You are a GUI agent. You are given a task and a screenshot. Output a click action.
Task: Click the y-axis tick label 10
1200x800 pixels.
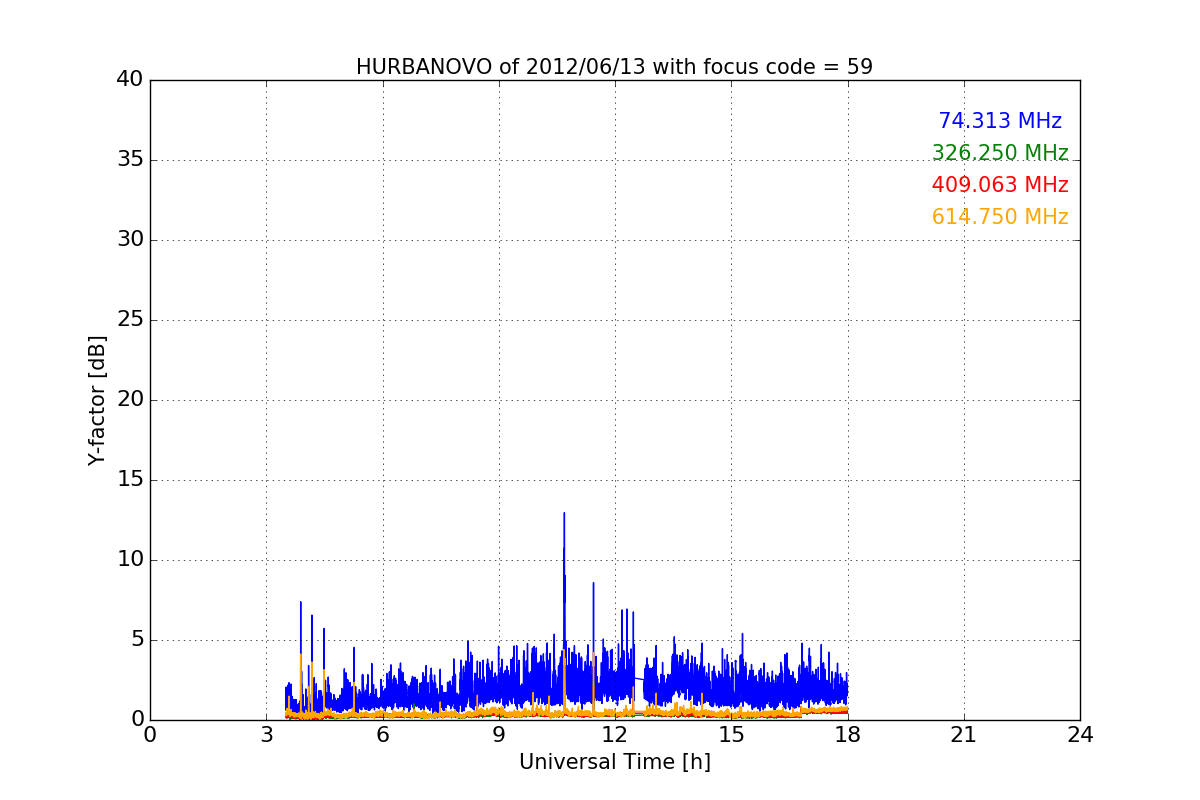point(130,560)
